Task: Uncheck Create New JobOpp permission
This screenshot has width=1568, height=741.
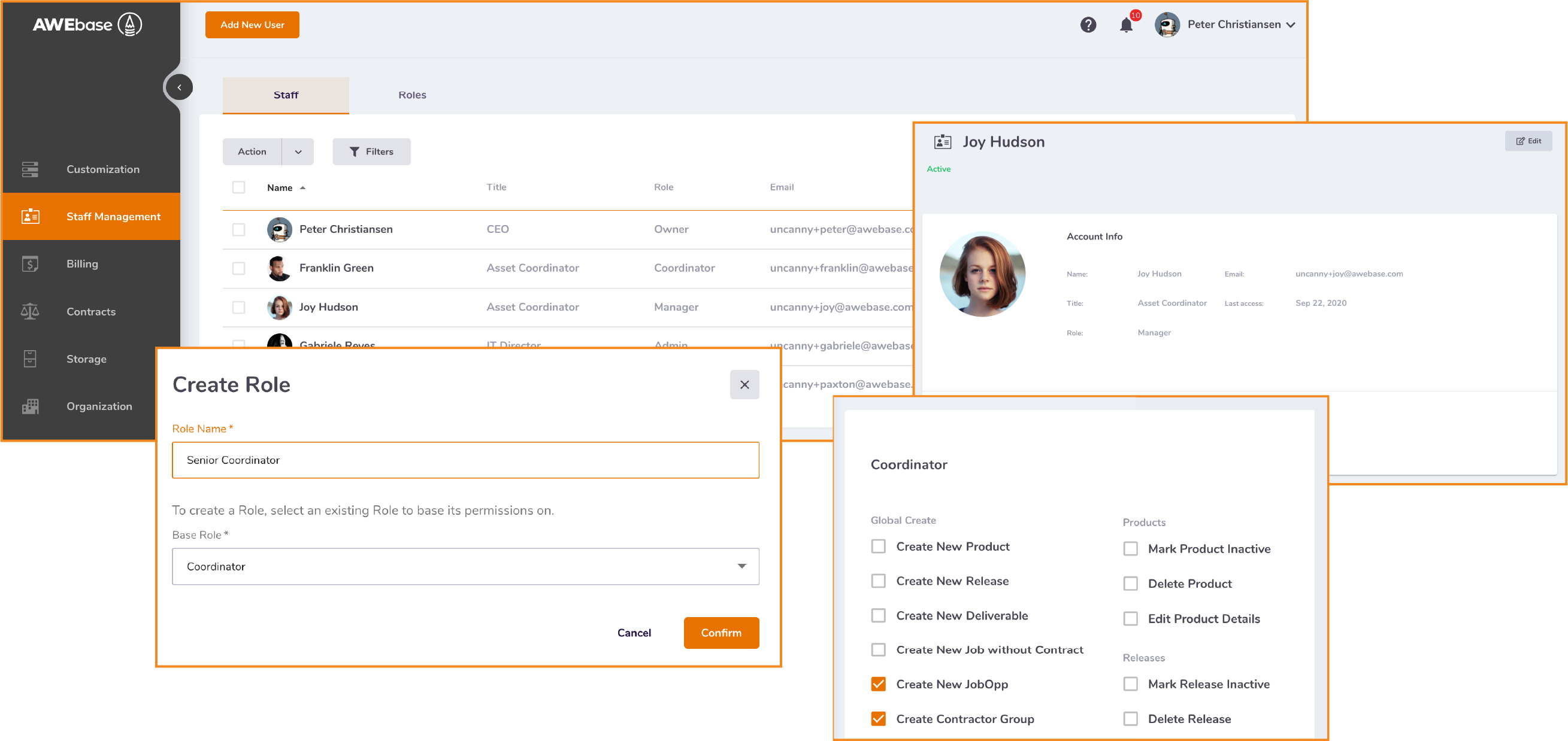Action: pos(878,684)
